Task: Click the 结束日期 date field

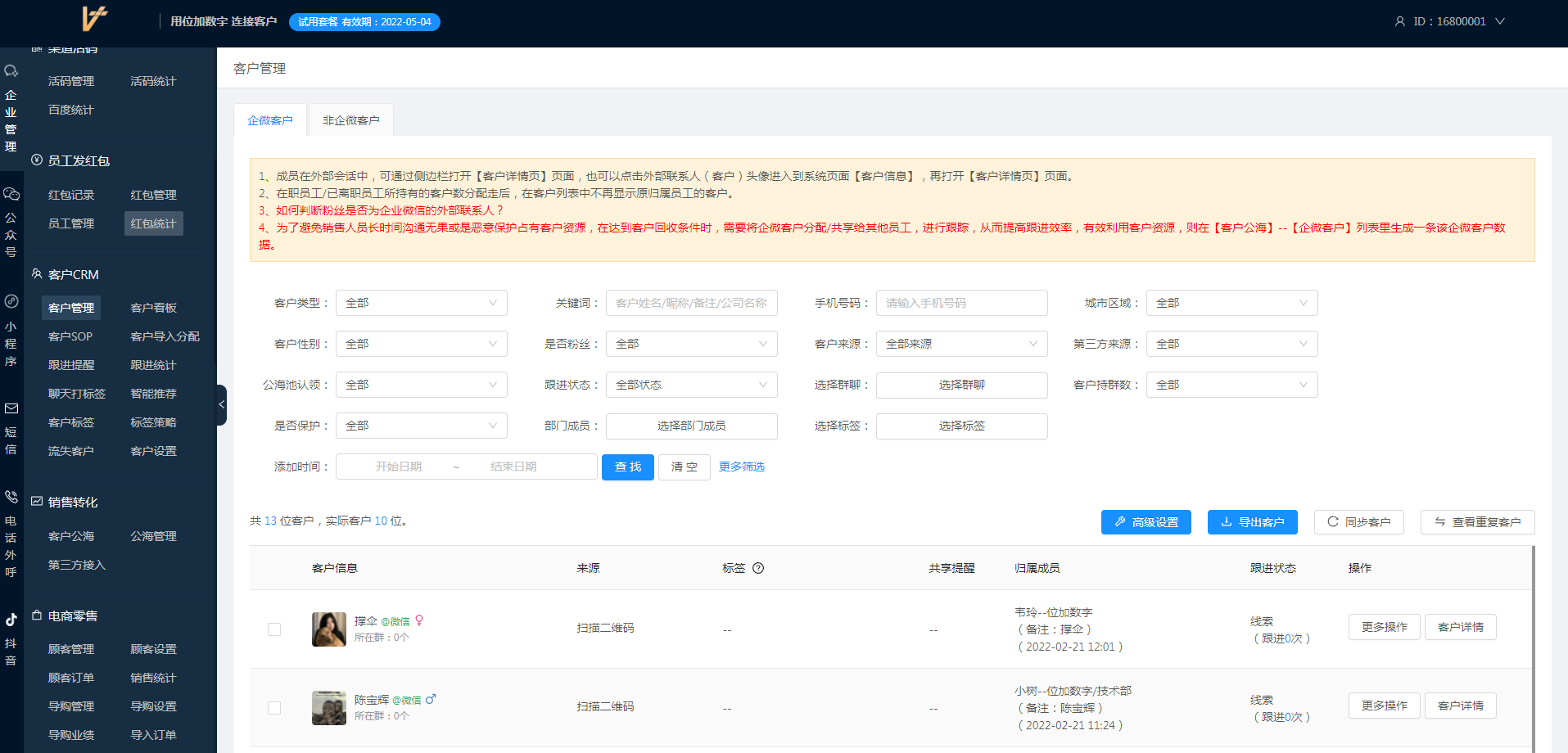Action: 513,467
